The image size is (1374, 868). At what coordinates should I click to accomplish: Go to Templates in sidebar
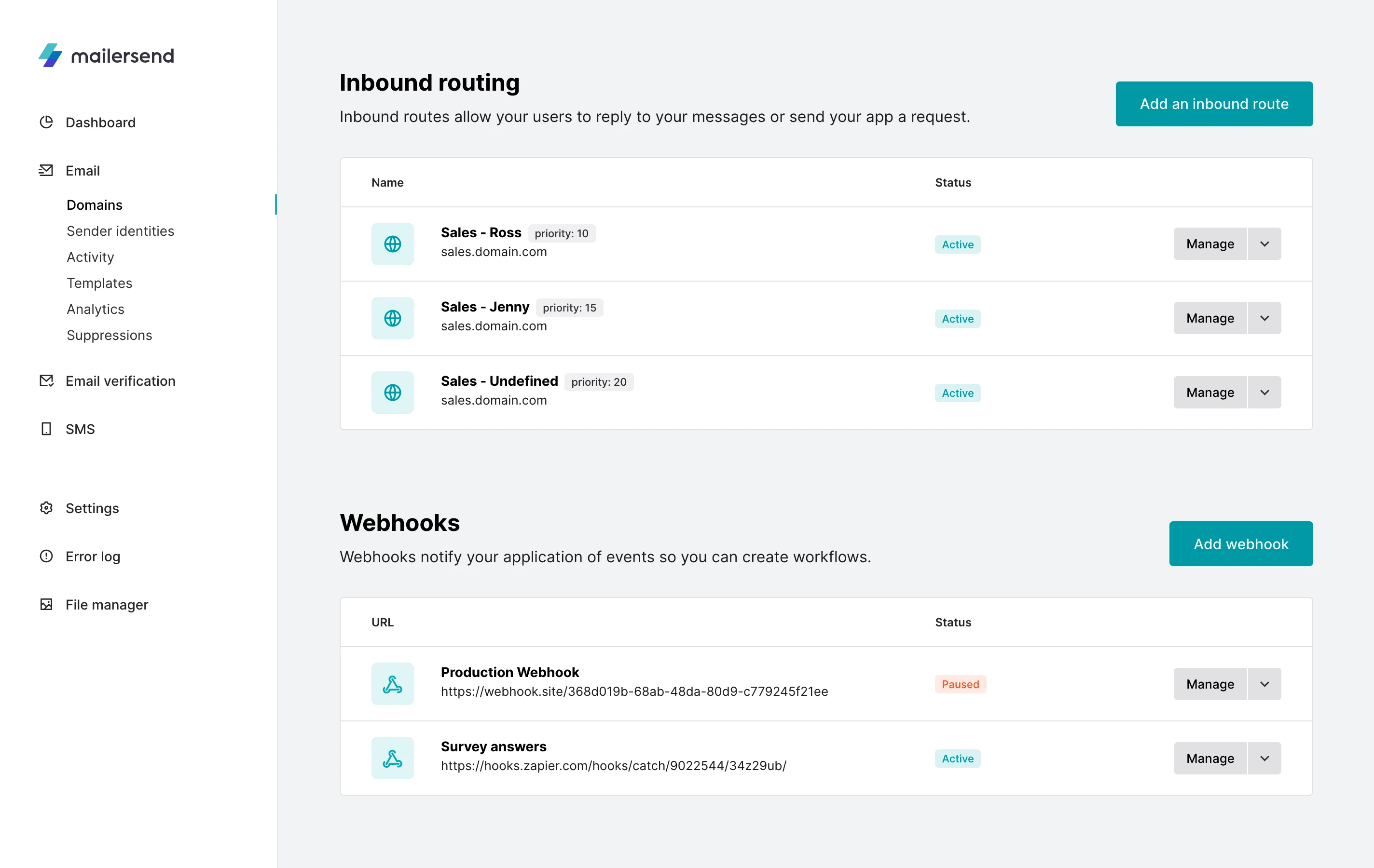[x=99, y=283]
